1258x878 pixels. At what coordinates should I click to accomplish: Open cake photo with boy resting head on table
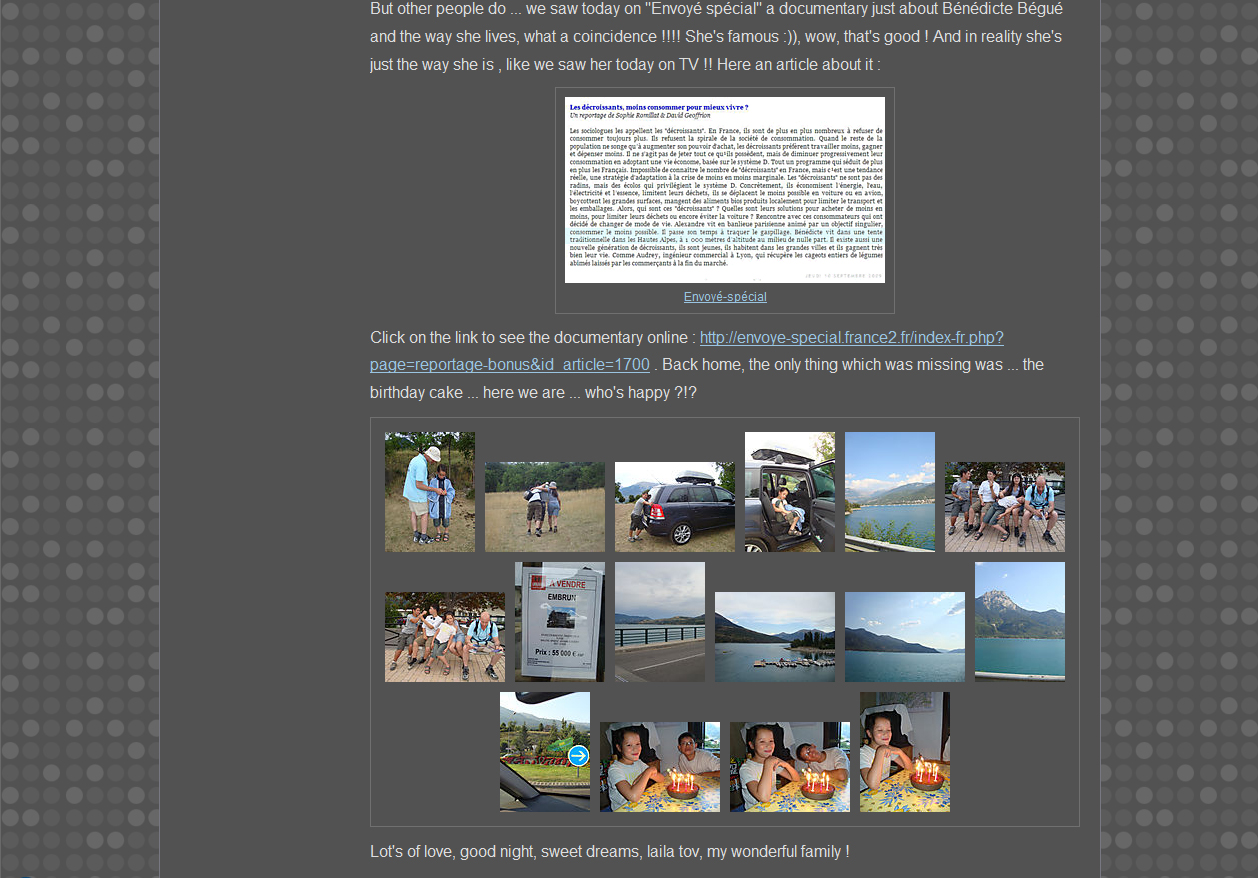click(x=790, y=767)
